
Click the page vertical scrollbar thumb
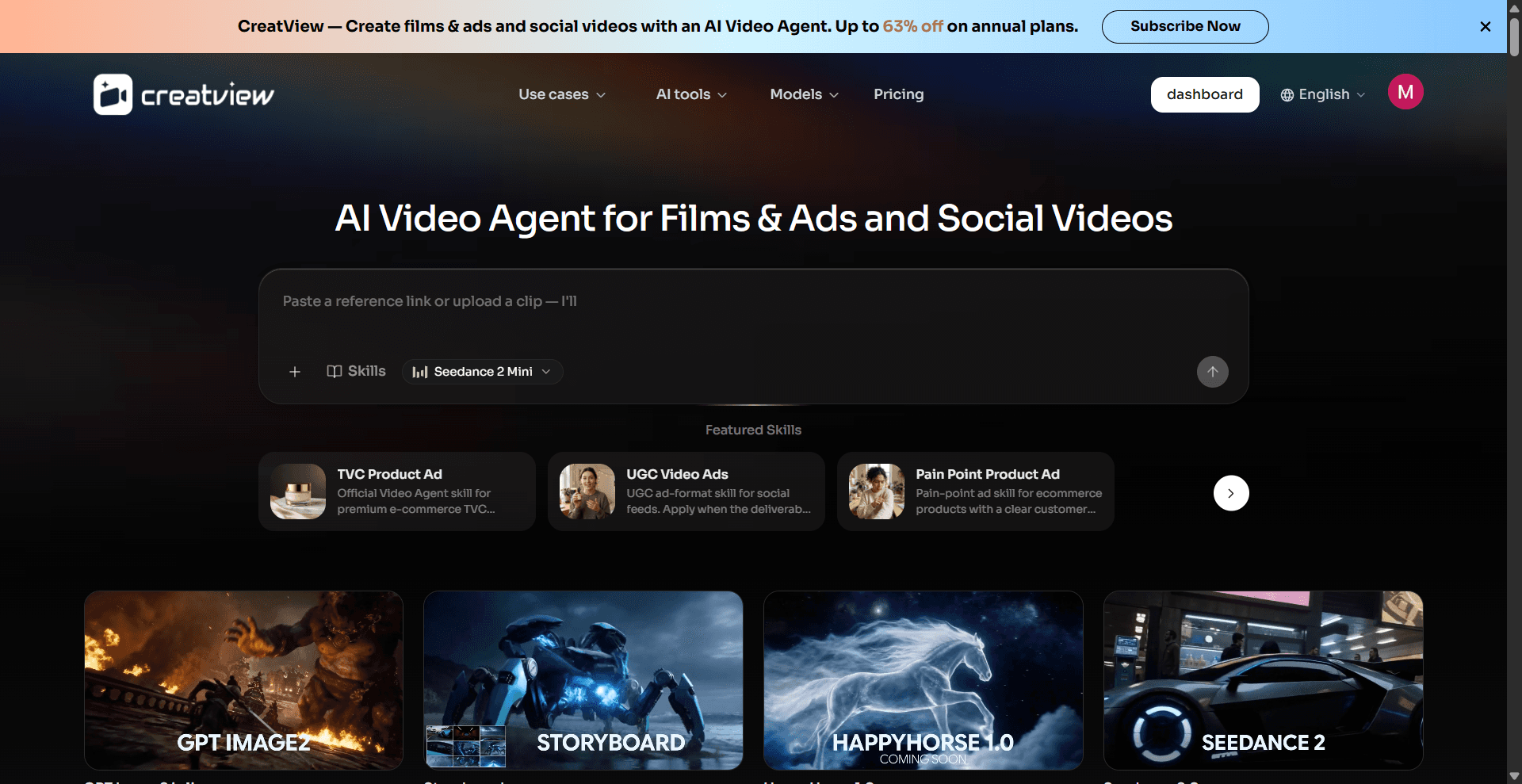(1514, 36)
